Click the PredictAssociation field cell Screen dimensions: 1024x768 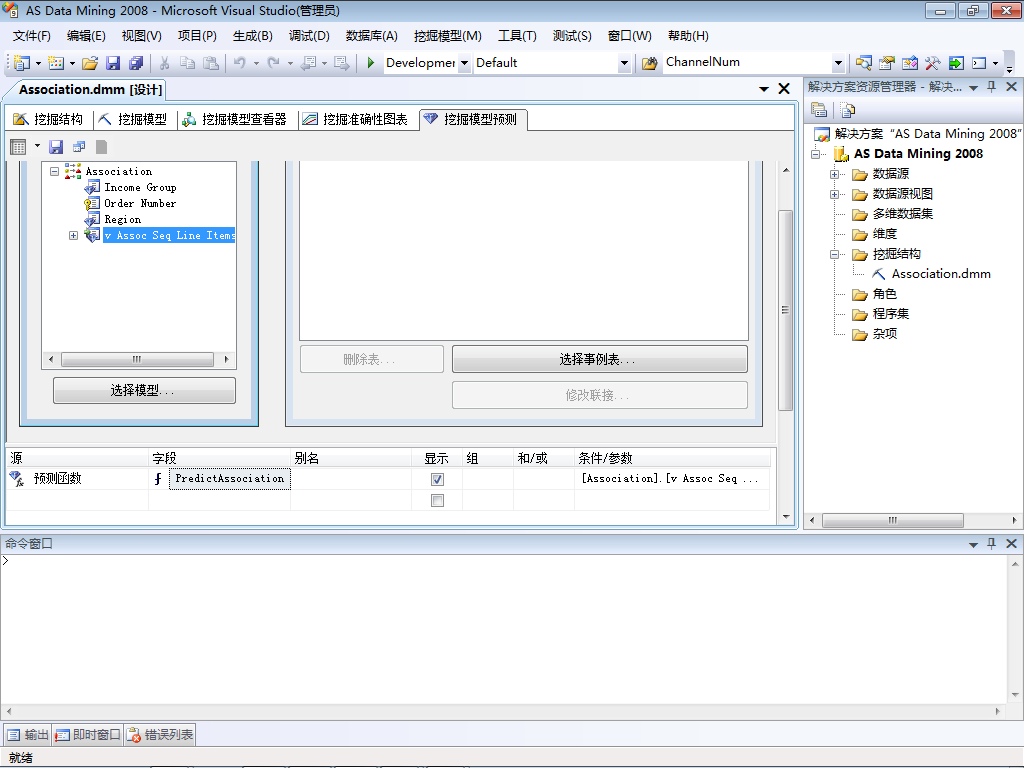[230, 479]
